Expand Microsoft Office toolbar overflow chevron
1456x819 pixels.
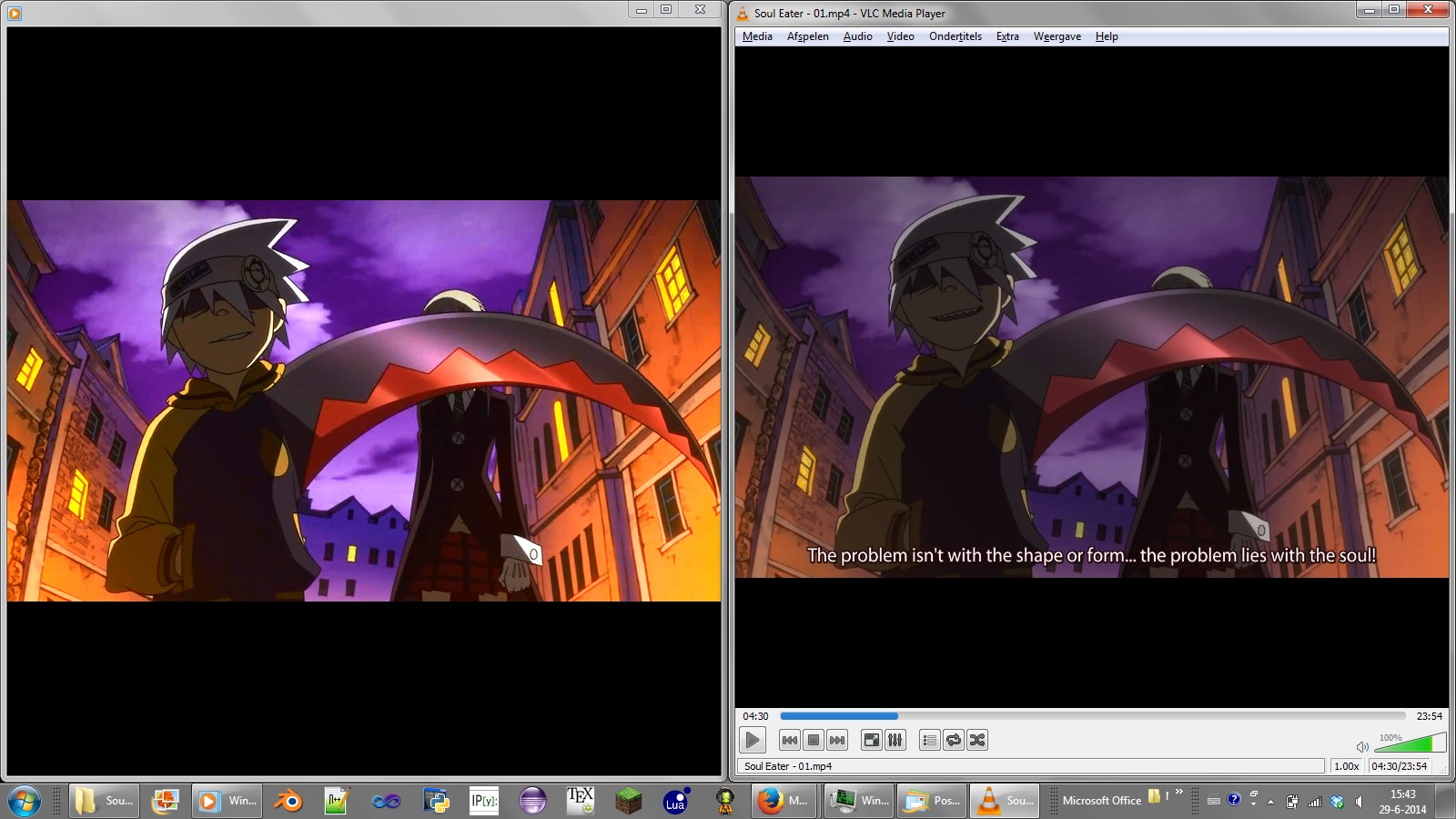pyautogui.click(x=1179, y=792)
